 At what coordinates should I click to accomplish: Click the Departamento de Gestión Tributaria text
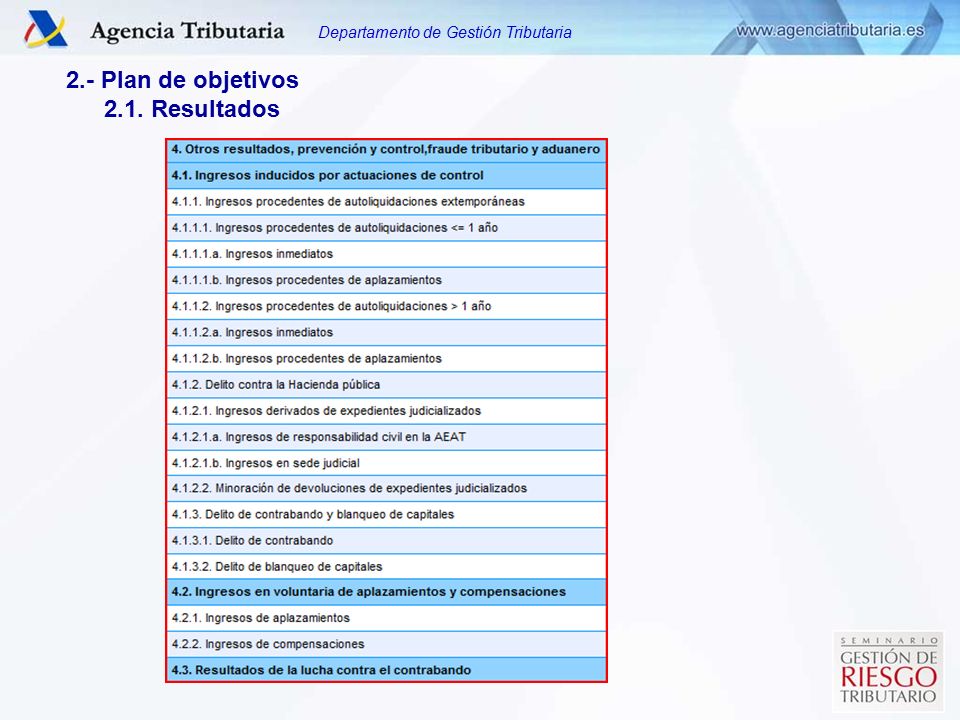pos(445,32)
